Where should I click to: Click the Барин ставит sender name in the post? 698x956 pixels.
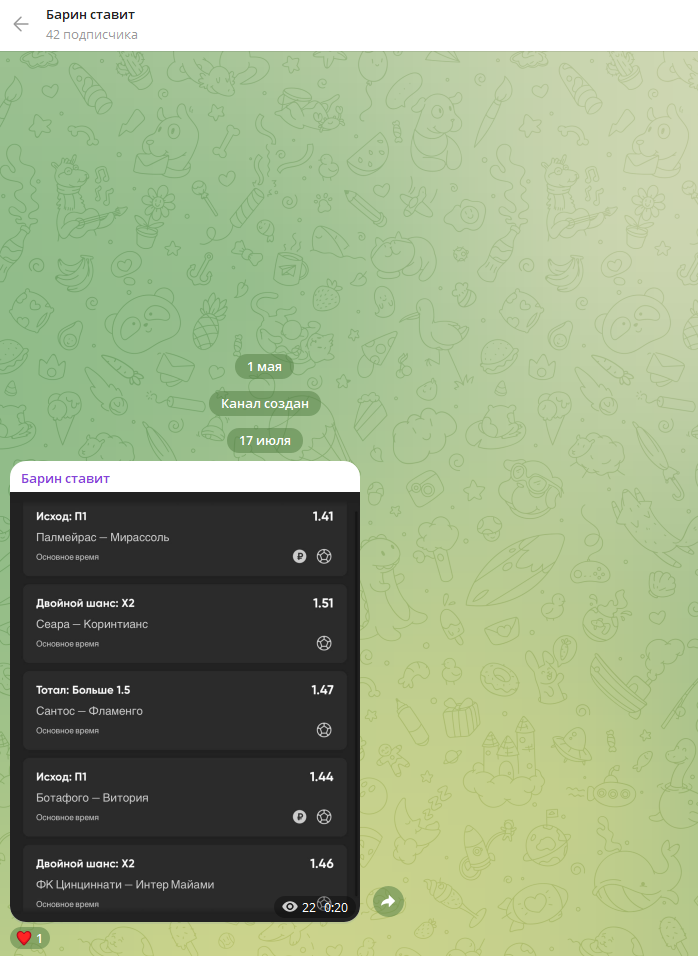66,479
